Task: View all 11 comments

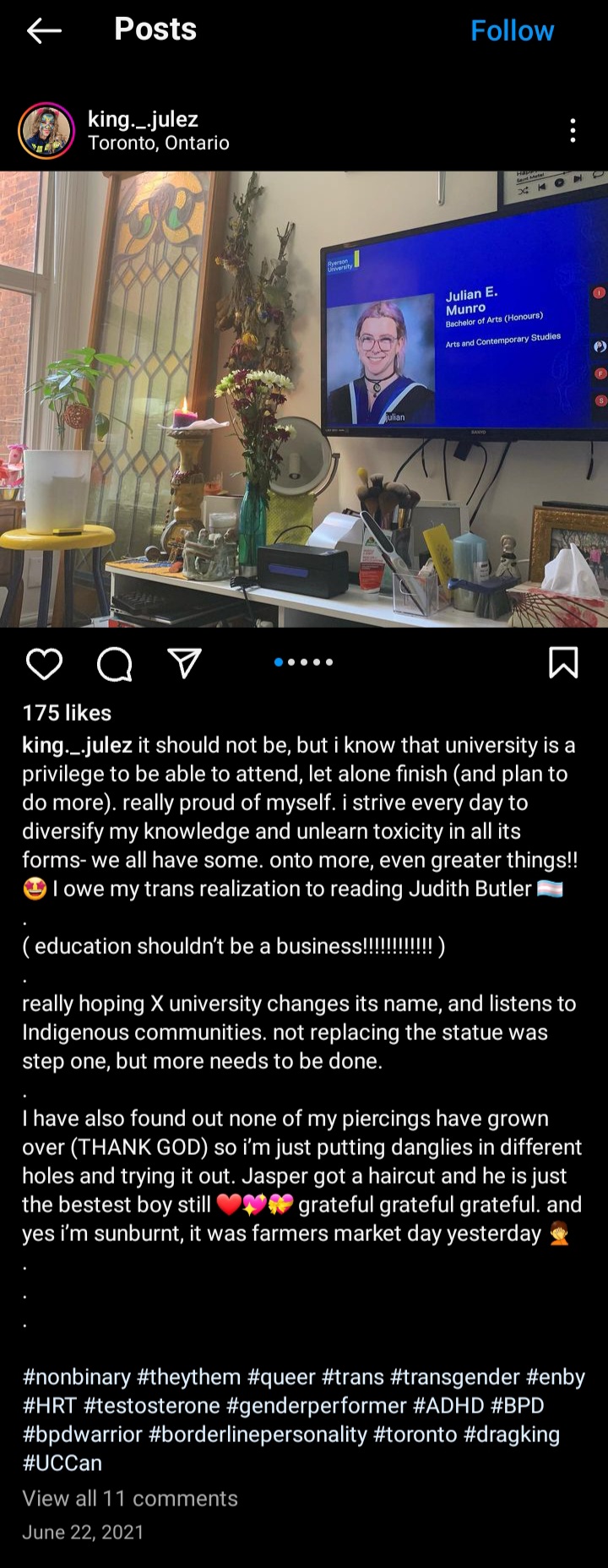Action: coord(130,1499)
